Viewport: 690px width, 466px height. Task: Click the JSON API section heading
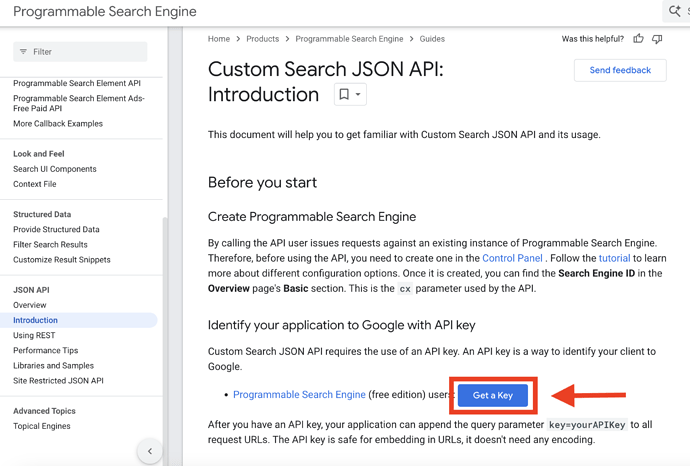pos(31,290)
